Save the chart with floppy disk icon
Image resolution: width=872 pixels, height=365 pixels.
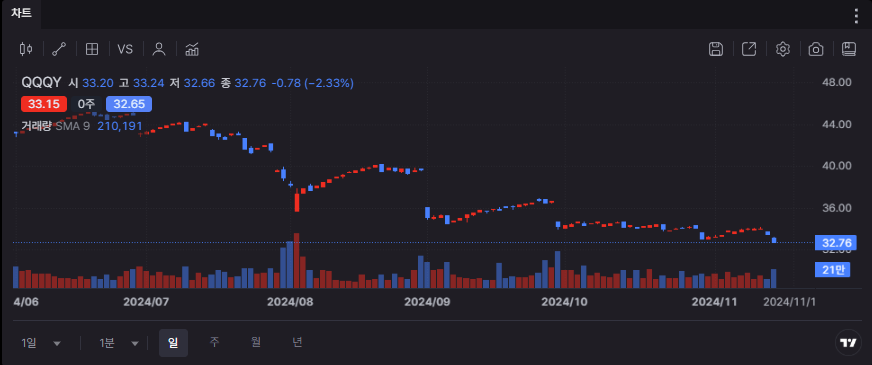(x=716, y=49)
